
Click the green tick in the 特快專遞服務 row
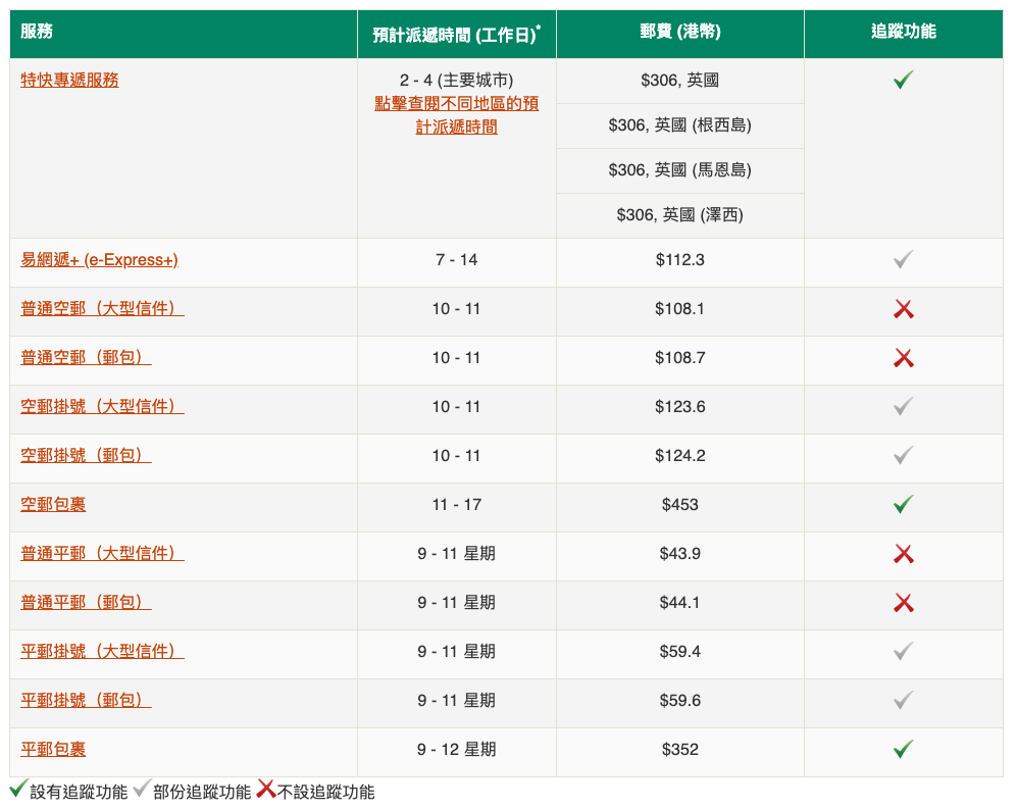pyautogui.click(x=903, y=80)
